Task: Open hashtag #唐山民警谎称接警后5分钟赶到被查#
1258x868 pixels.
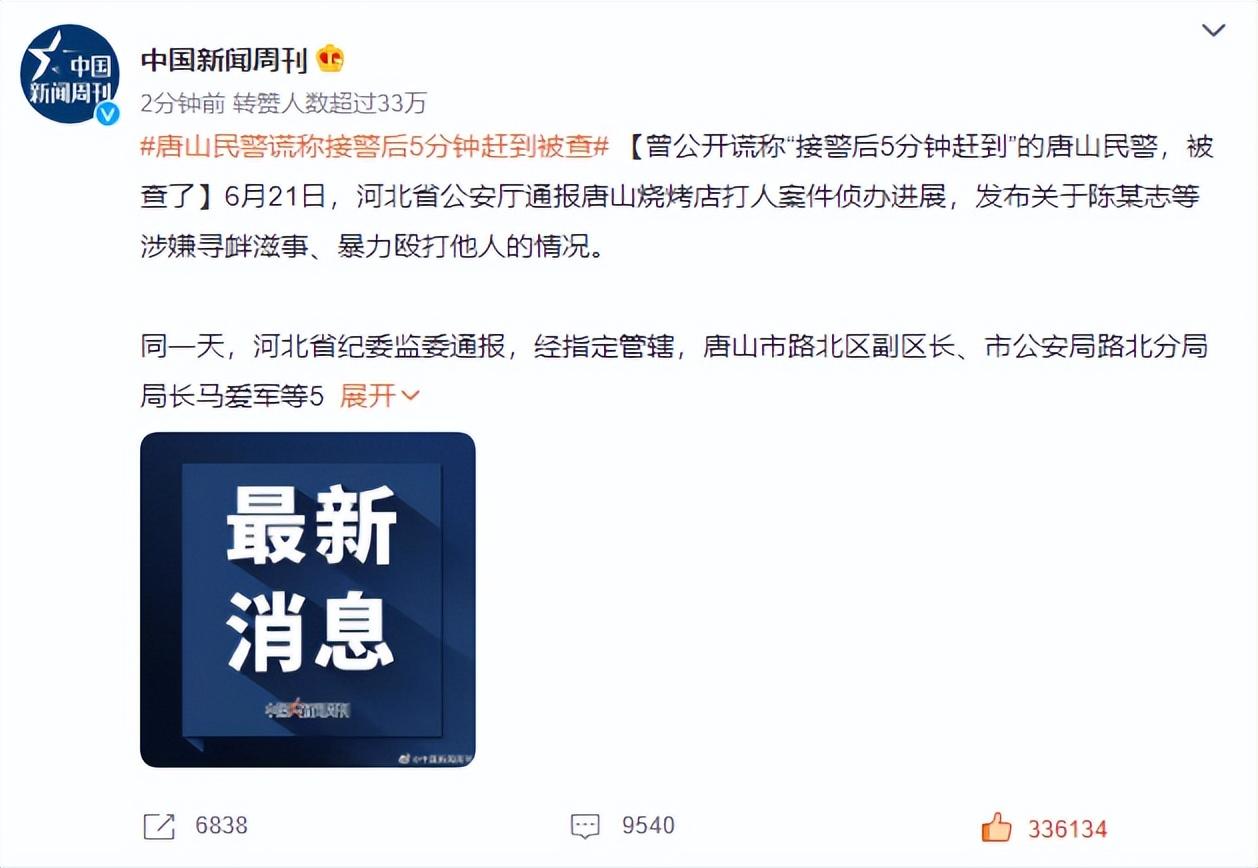Action: tap(375, 148)
